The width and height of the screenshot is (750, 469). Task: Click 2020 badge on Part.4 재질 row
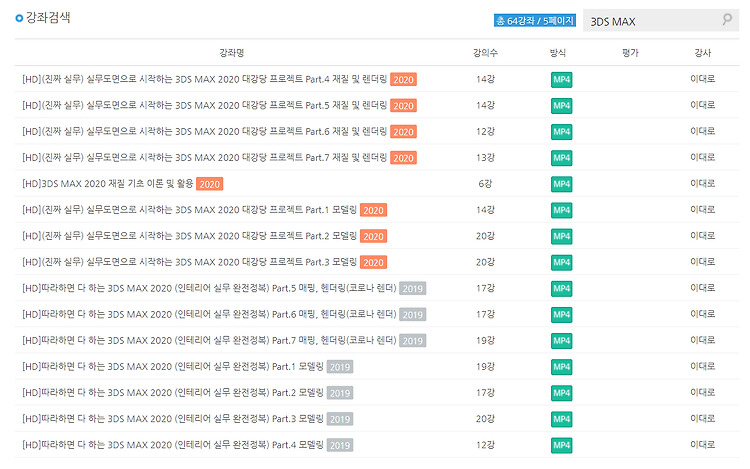[403, 79]
